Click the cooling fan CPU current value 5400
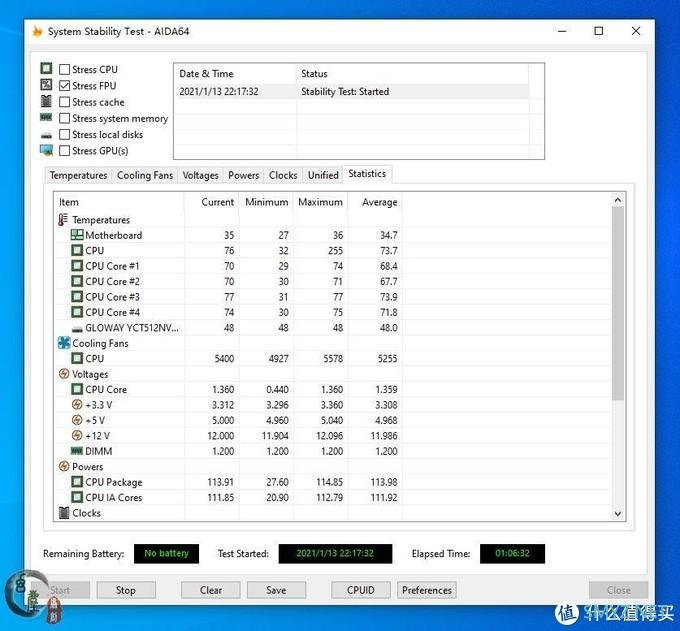The height and width of the screenshot is (631, 680). (224, 359)
